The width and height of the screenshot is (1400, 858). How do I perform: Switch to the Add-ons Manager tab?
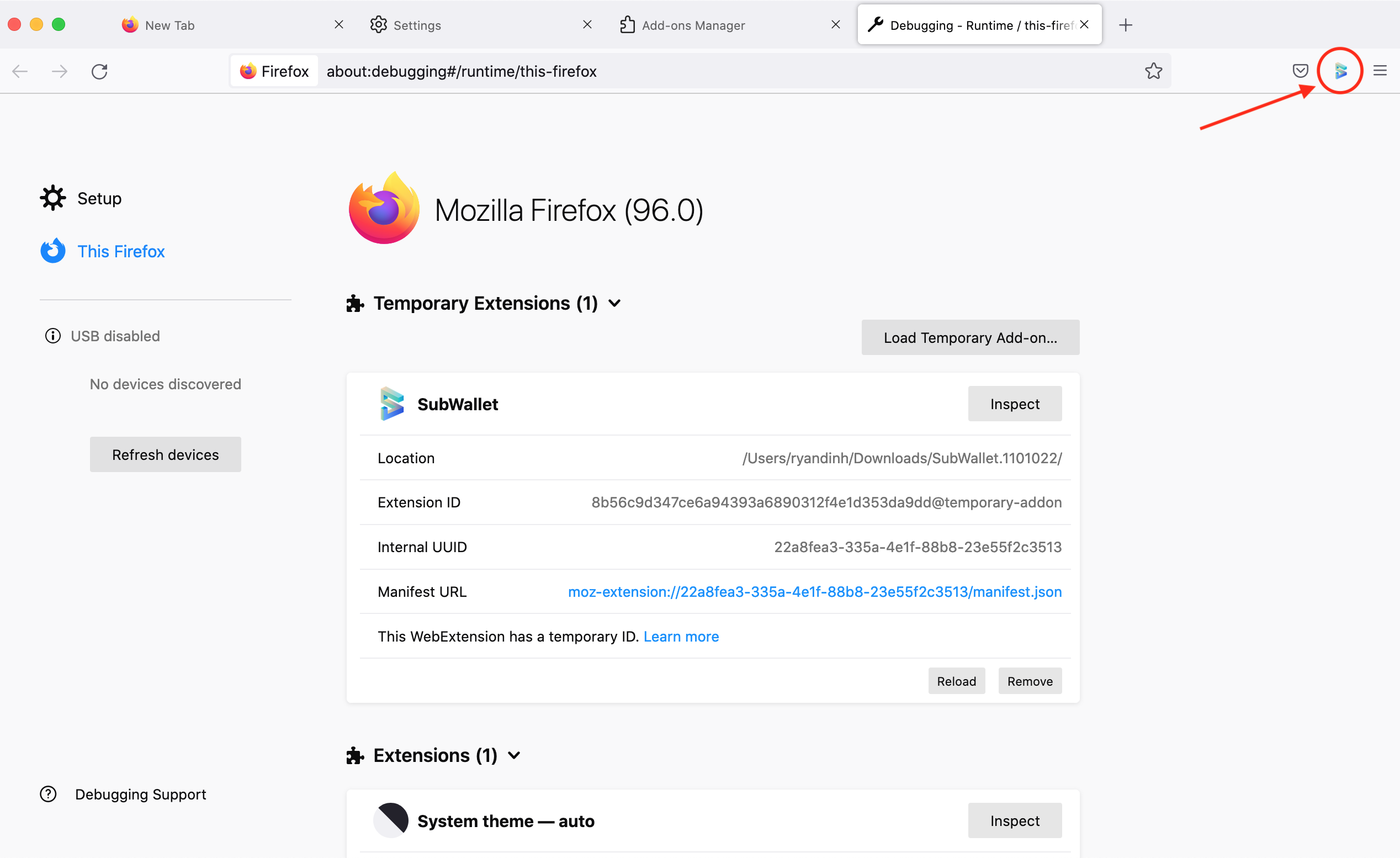pyautogui.click(x=730, y=24)
